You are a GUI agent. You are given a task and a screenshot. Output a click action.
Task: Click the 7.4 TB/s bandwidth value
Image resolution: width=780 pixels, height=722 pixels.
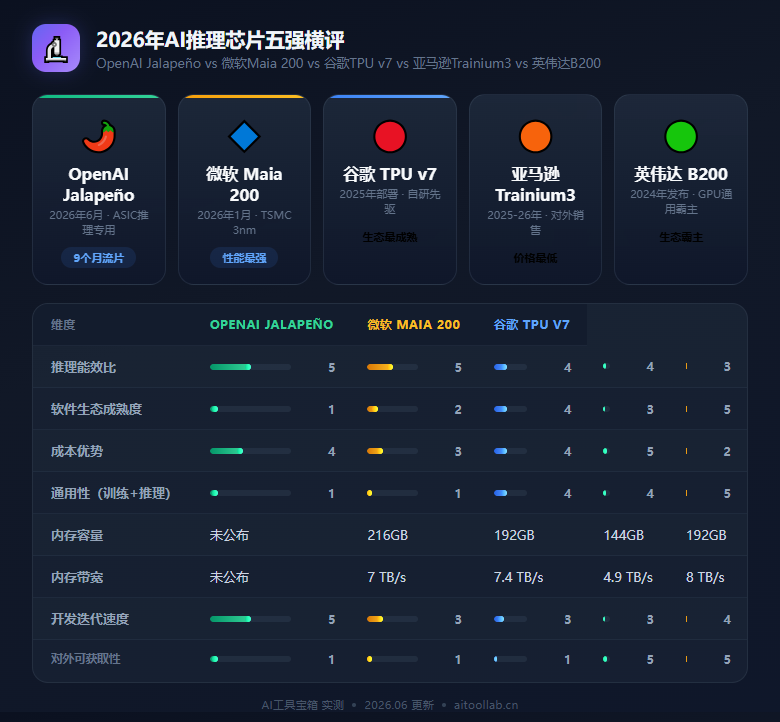pos(518,577)
